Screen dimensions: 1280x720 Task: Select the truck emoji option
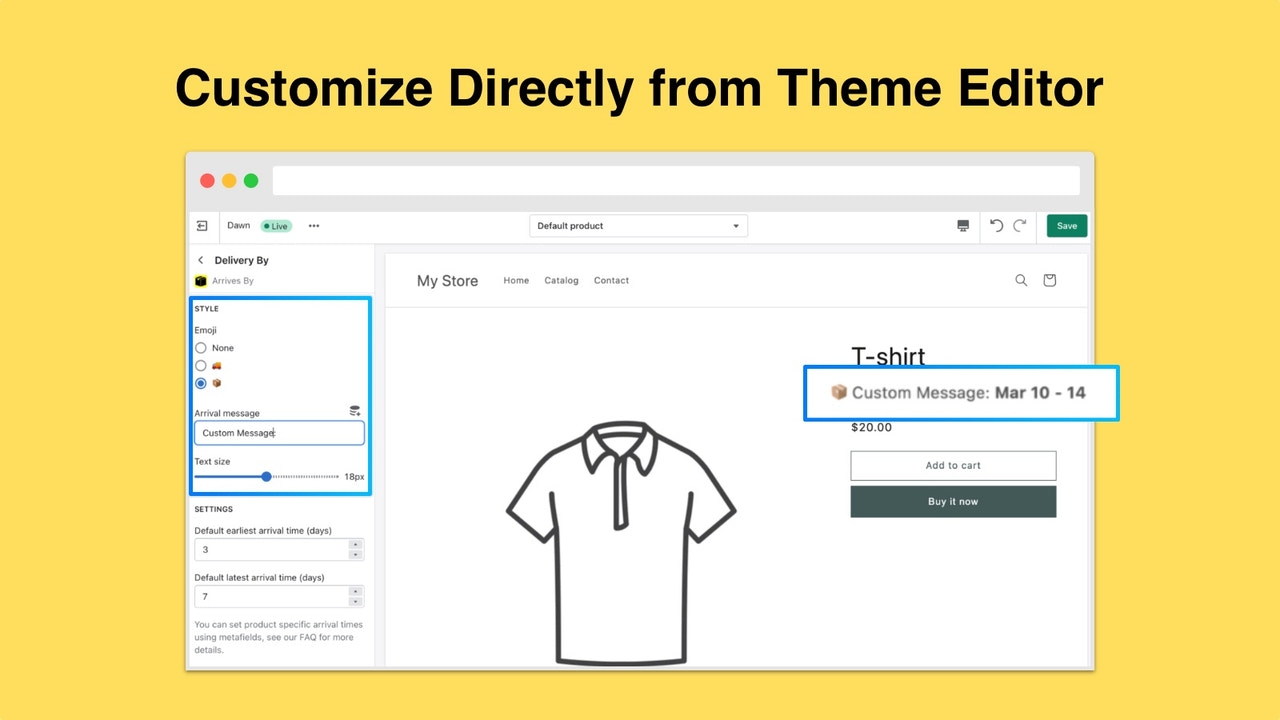(201, 365)
